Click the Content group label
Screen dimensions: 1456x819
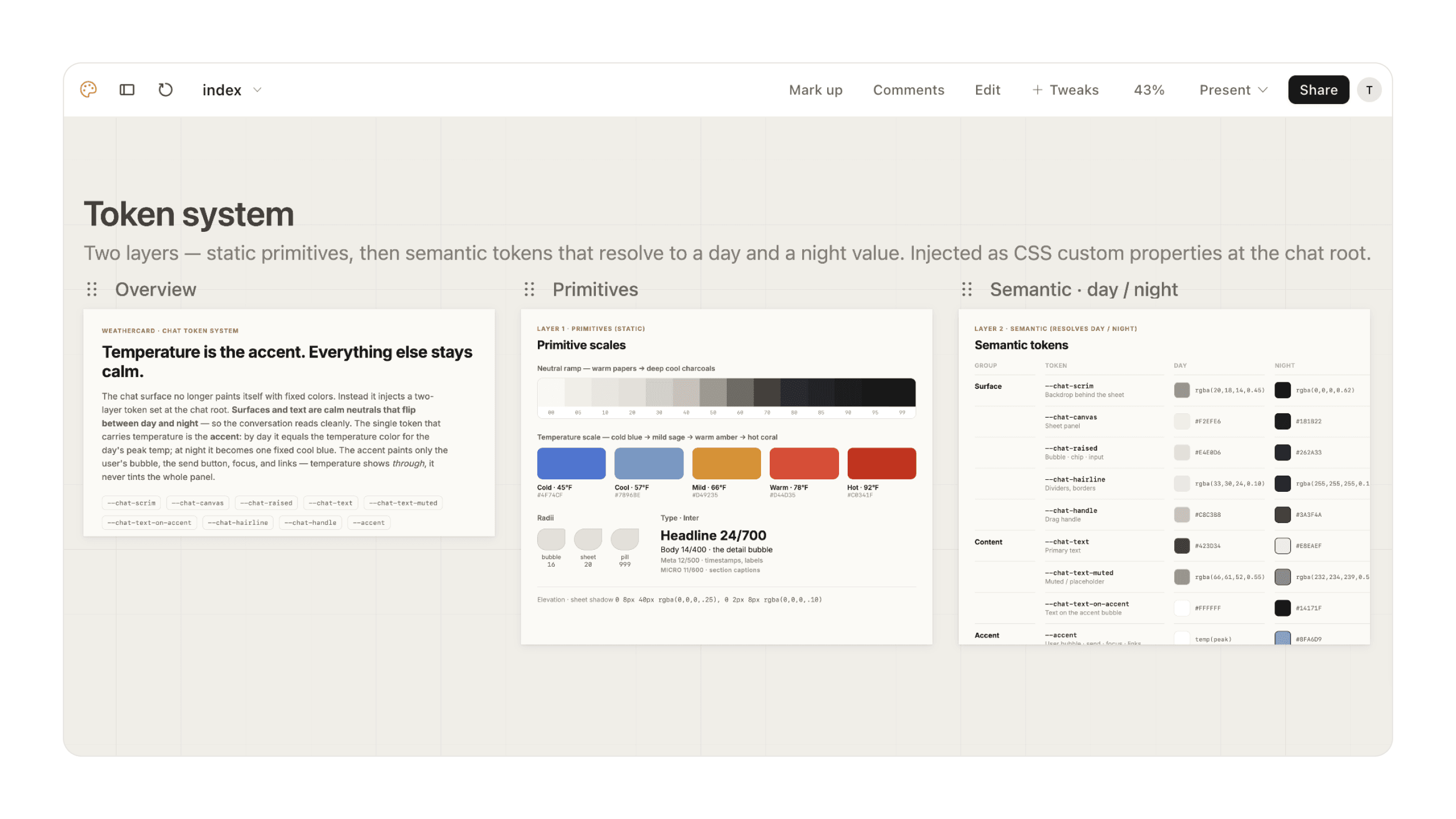[988, 542]
